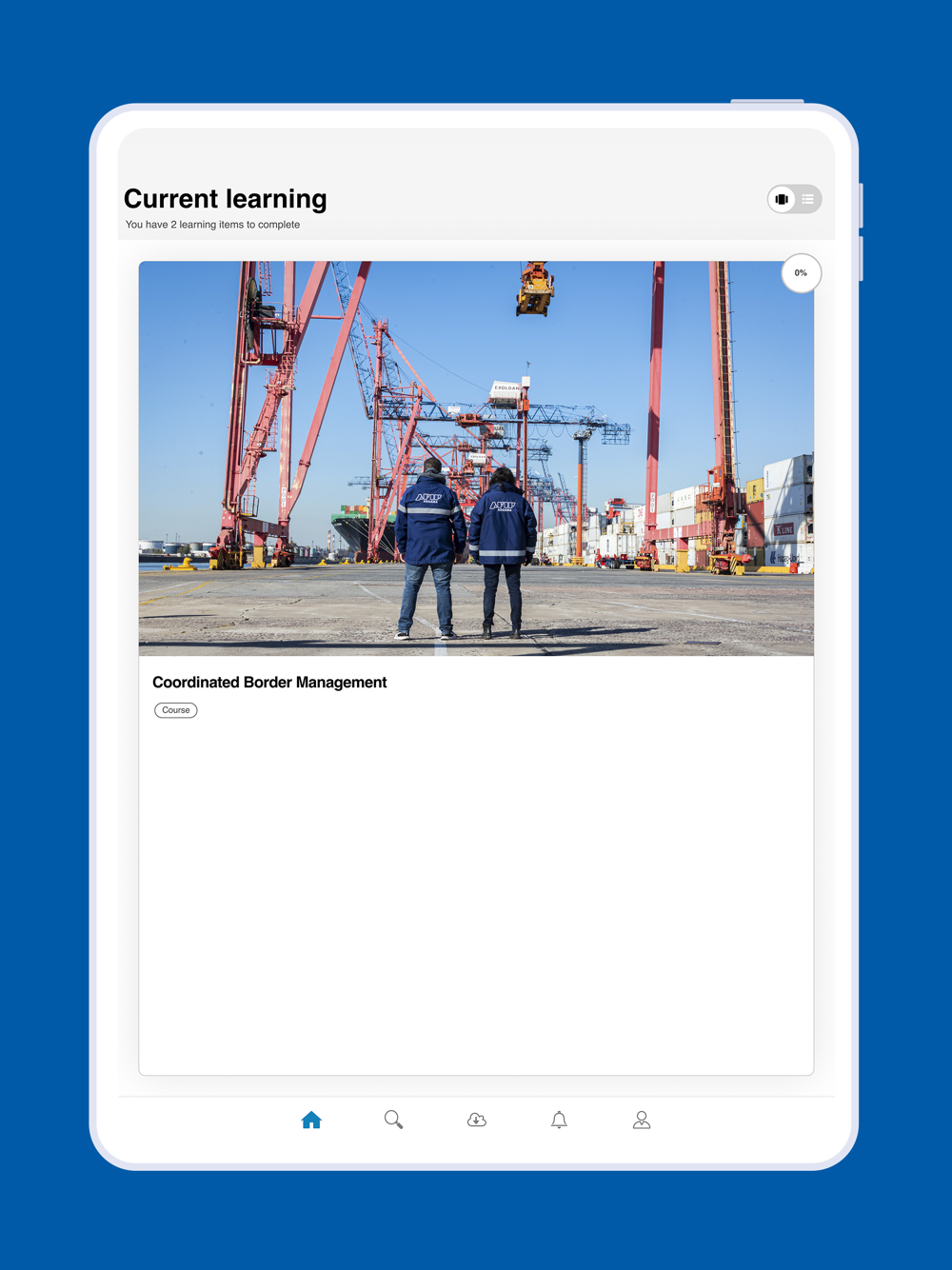Open the port cranes course image

point(476,458)
